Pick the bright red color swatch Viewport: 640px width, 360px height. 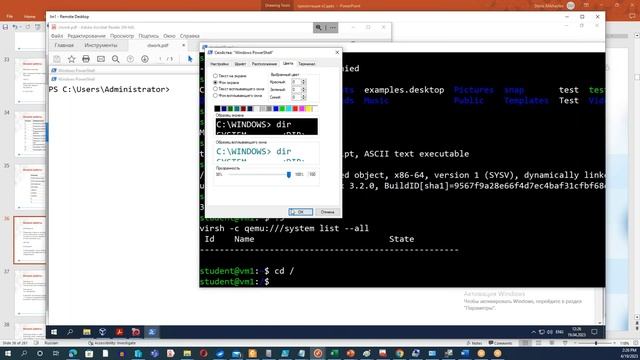pos(295,109)
